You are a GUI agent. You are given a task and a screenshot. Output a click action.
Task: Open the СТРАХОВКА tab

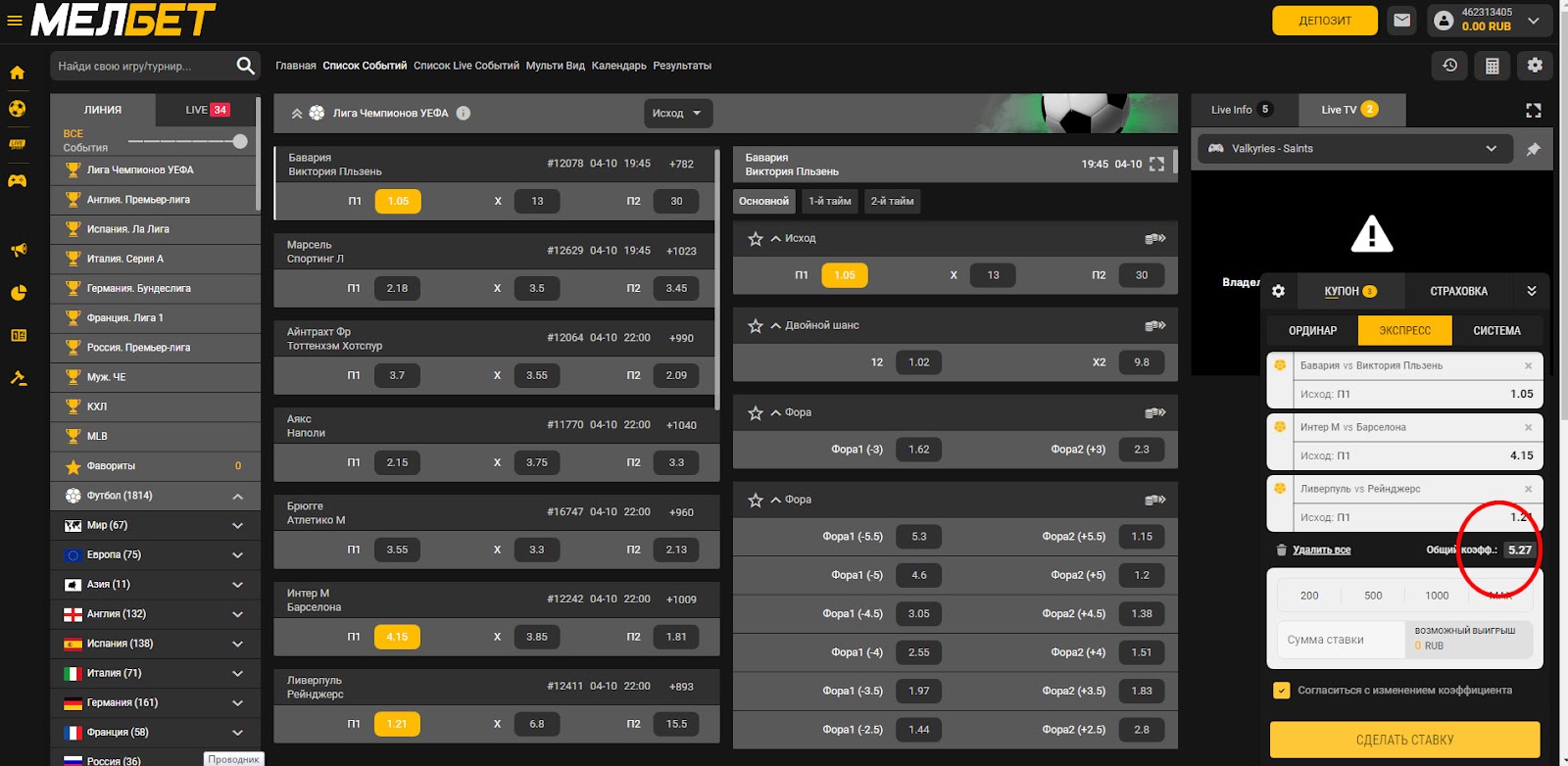click(1458, 291)
